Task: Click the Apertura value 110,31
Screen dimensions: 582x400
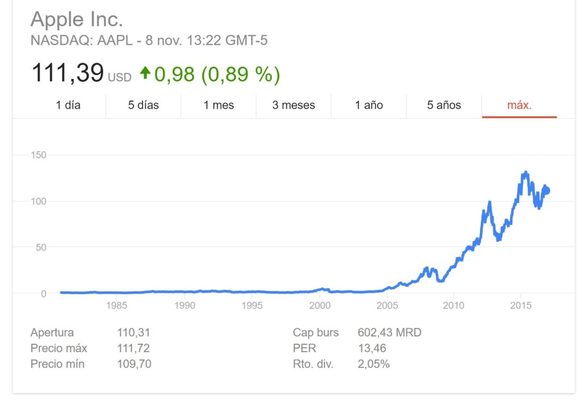Action: (x=134, y=332)
